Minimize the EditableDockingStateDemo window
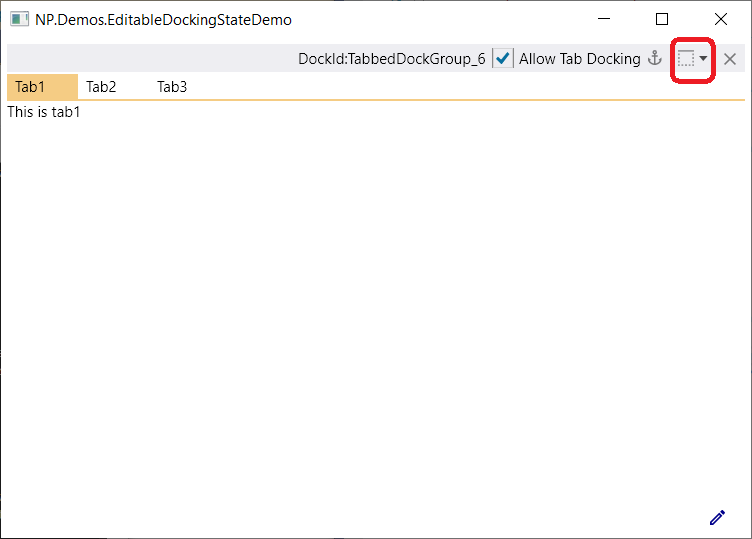This screenshot has height=539, width=752. (604, 19)
